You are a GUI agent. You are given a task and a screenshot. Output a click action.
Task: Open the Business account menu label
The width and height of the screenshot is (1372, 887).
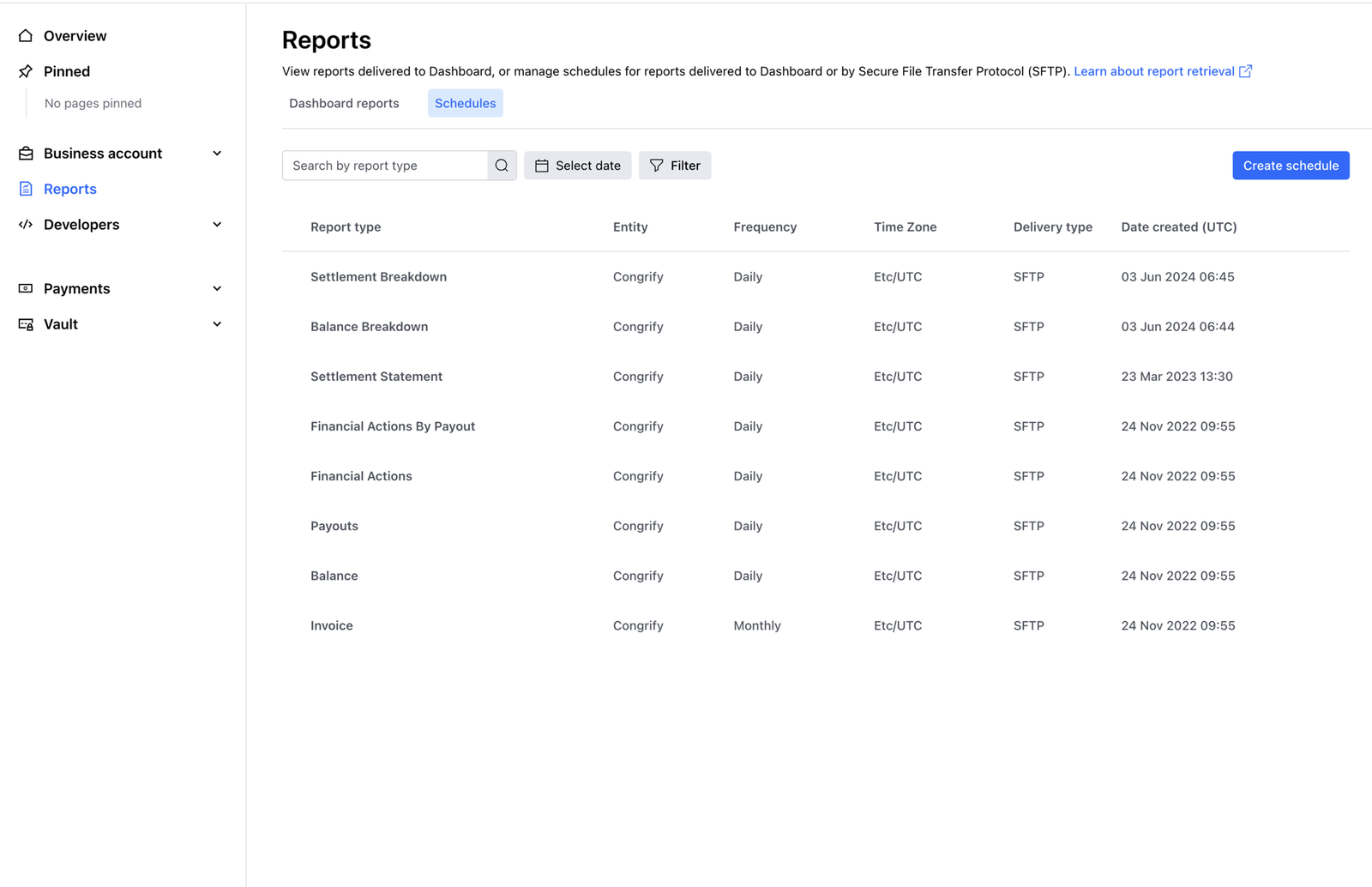(103, 154)
